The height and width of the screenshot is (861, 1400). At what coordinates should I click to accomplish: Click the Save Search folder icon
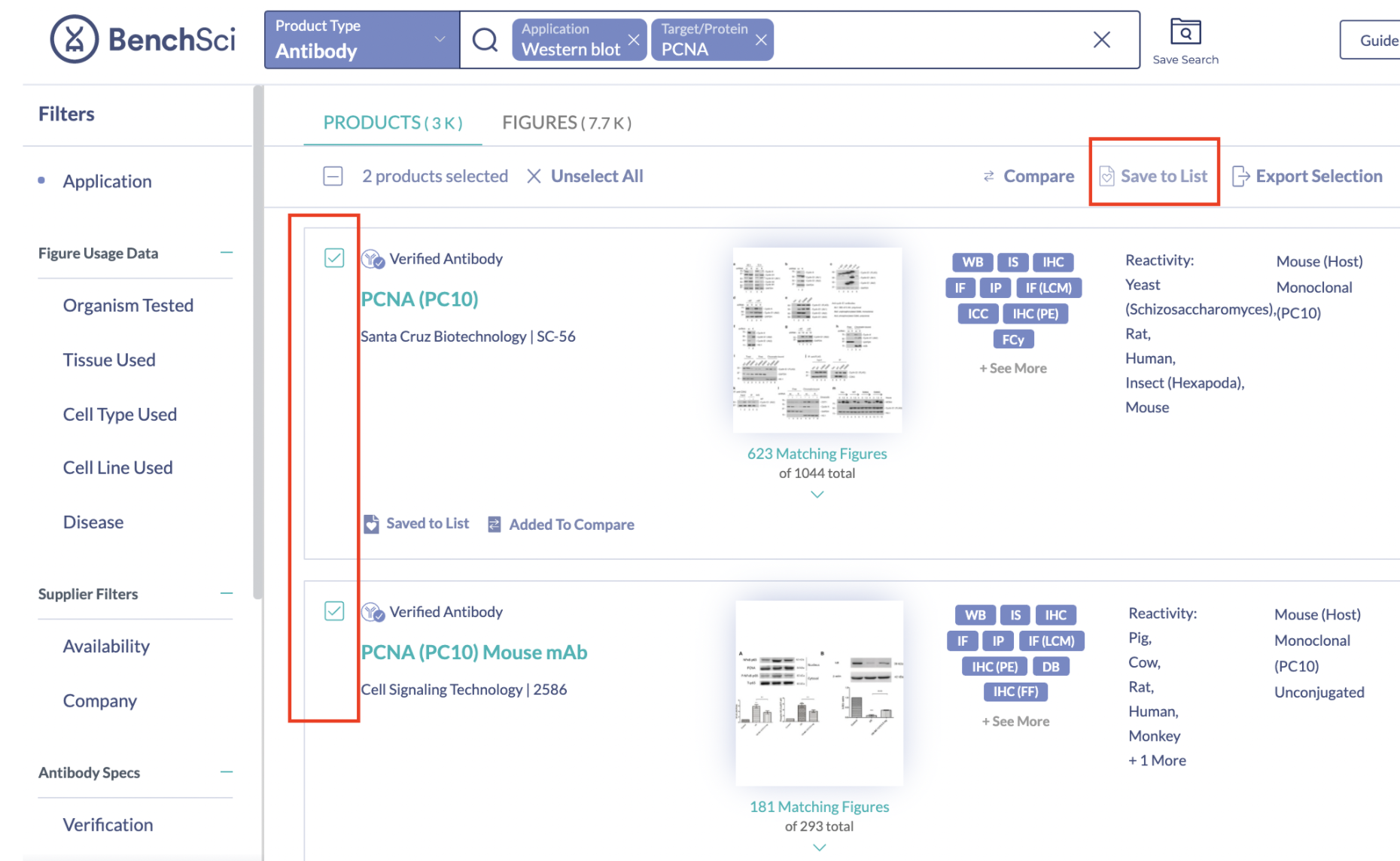point(1185,32)
